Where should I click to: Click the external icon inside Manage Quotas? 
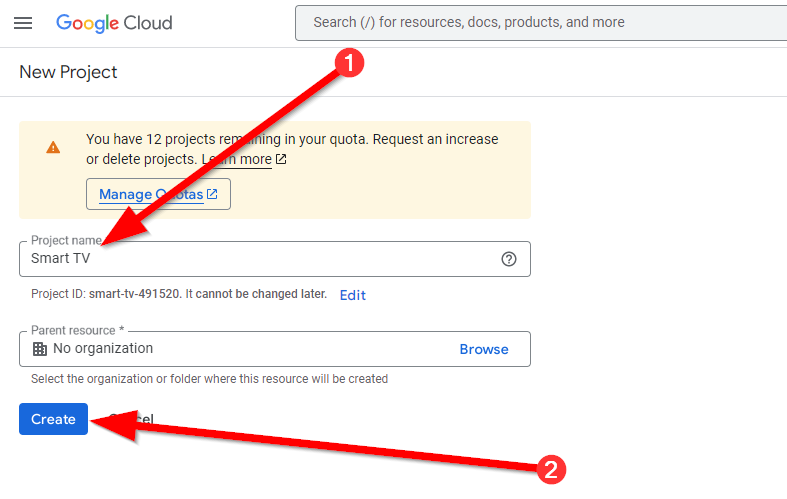click(x=212, y=194)
